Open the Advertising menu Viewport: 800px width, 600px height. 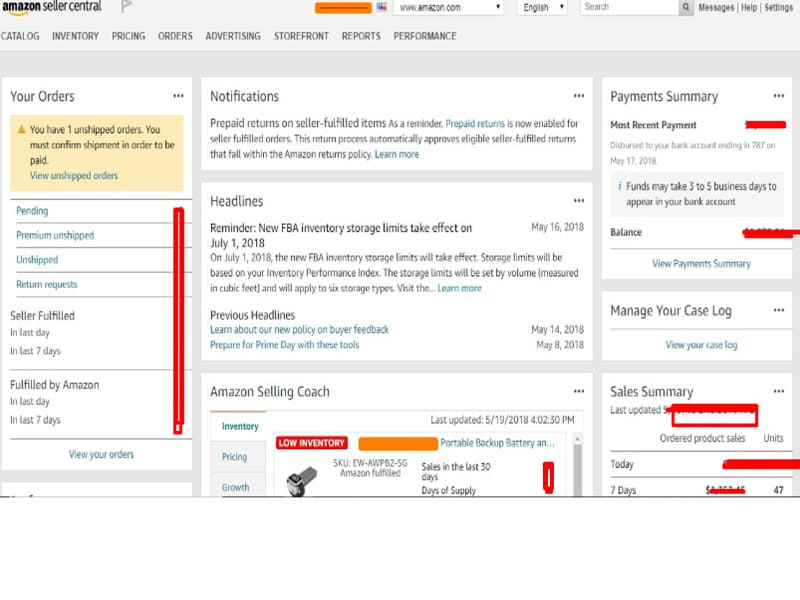(x=233, y=36)
